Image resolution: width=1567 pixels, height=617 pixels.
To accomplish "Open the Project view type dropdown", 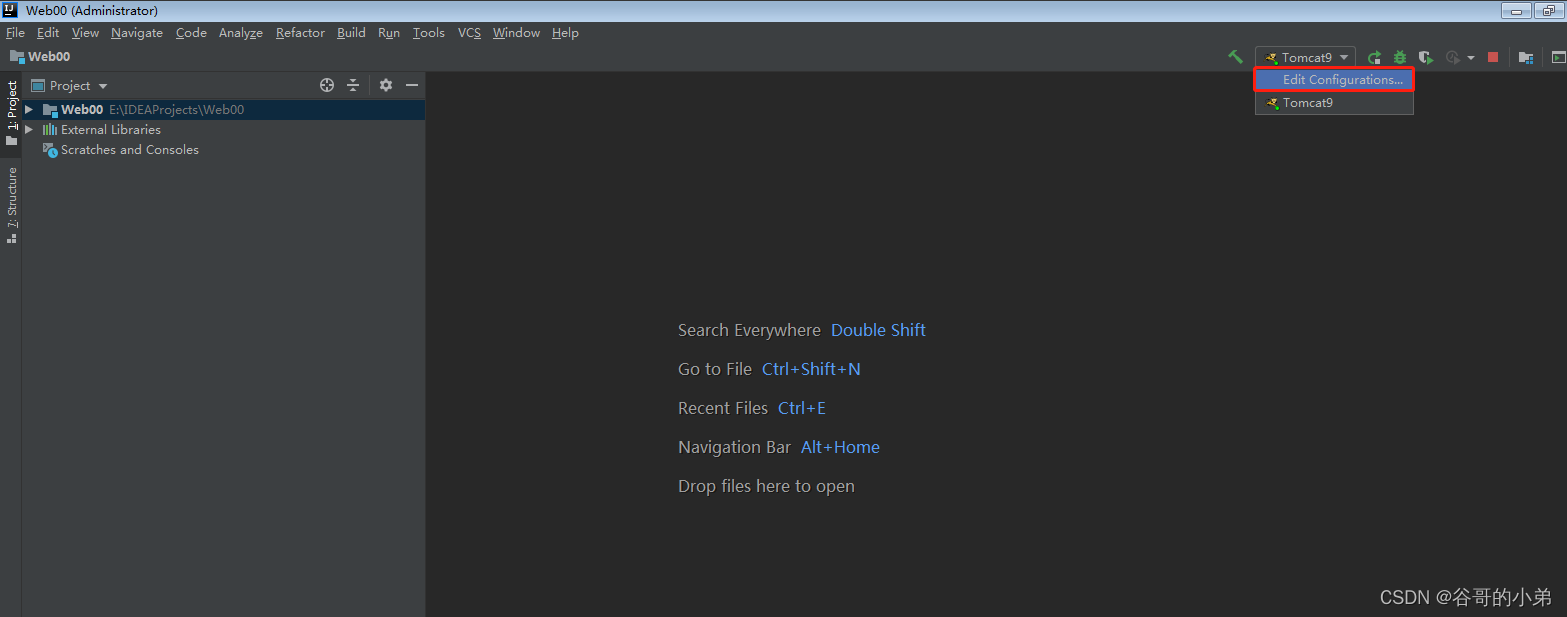I will coord(69,86).
